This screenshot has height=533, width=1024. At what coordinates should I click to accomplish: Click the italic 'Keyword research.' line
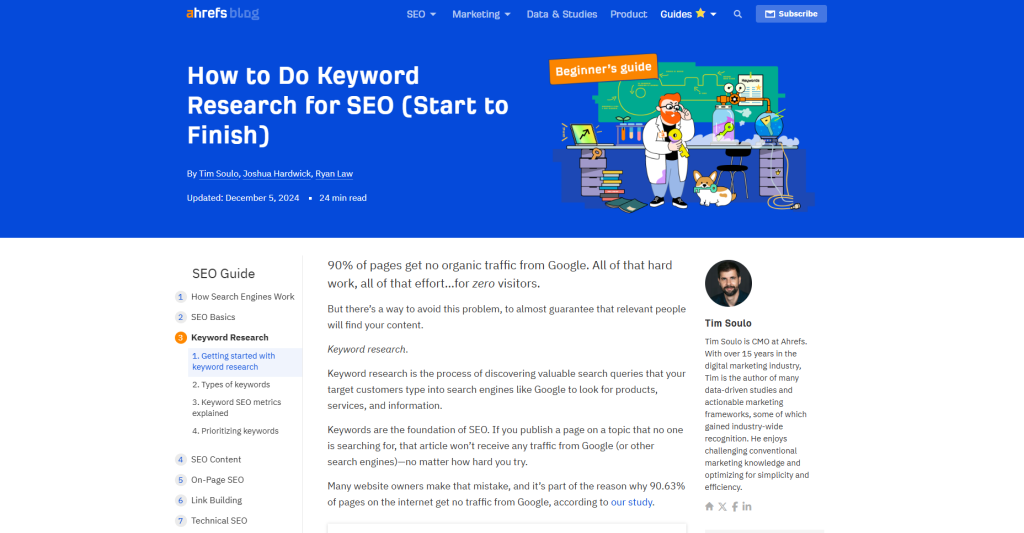368,349
